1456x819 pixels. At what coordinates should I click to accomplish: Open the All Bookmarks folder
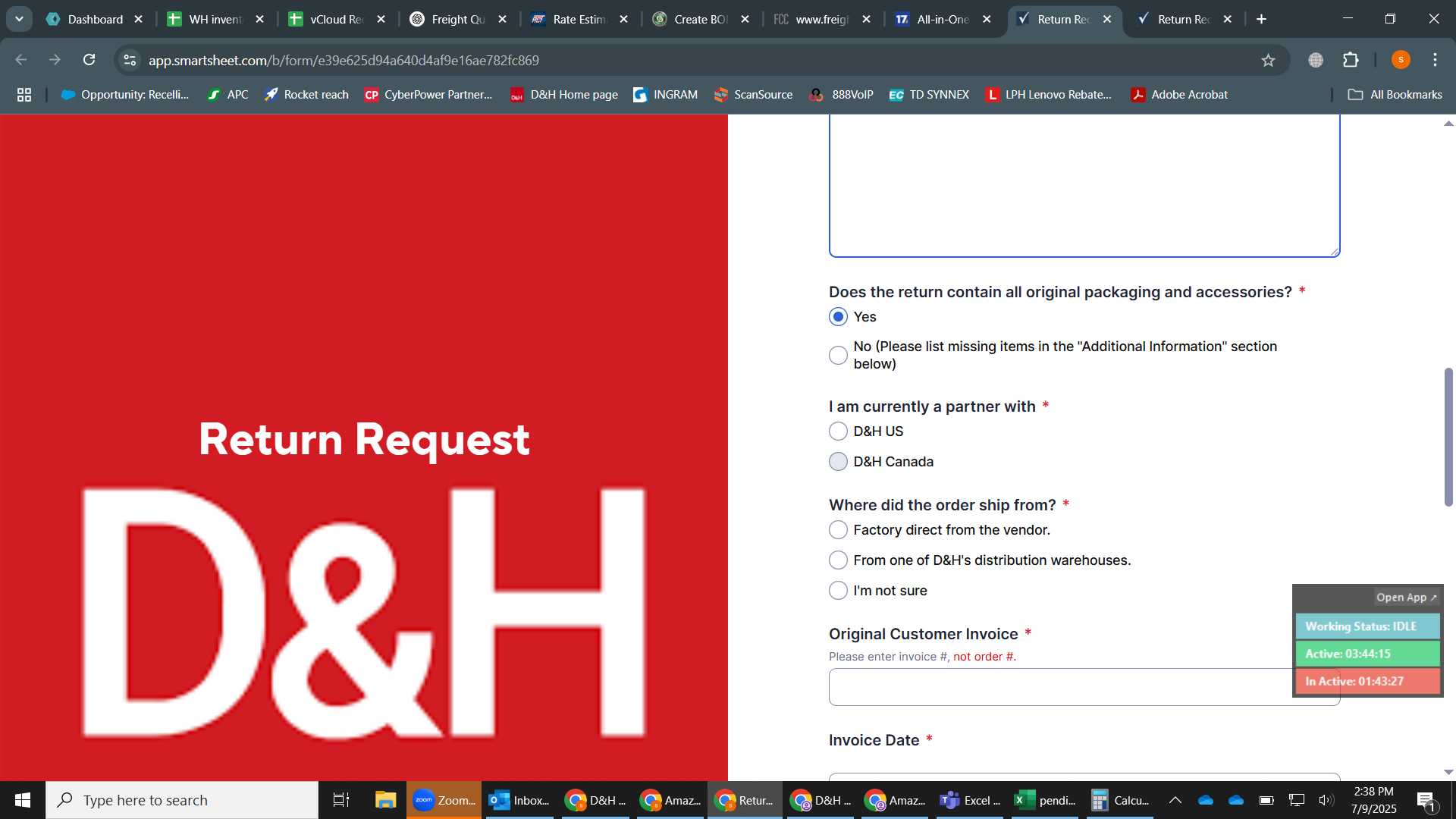pyautogui.click(x=1395, y=95)
